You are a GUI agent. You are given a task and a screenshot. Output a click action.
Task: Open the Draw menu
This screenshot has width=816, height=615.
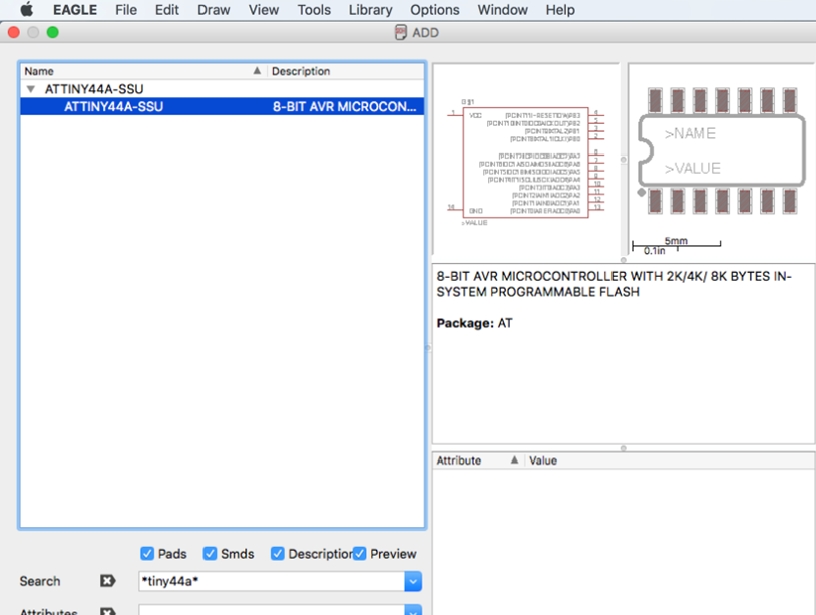tap(213, 10)
